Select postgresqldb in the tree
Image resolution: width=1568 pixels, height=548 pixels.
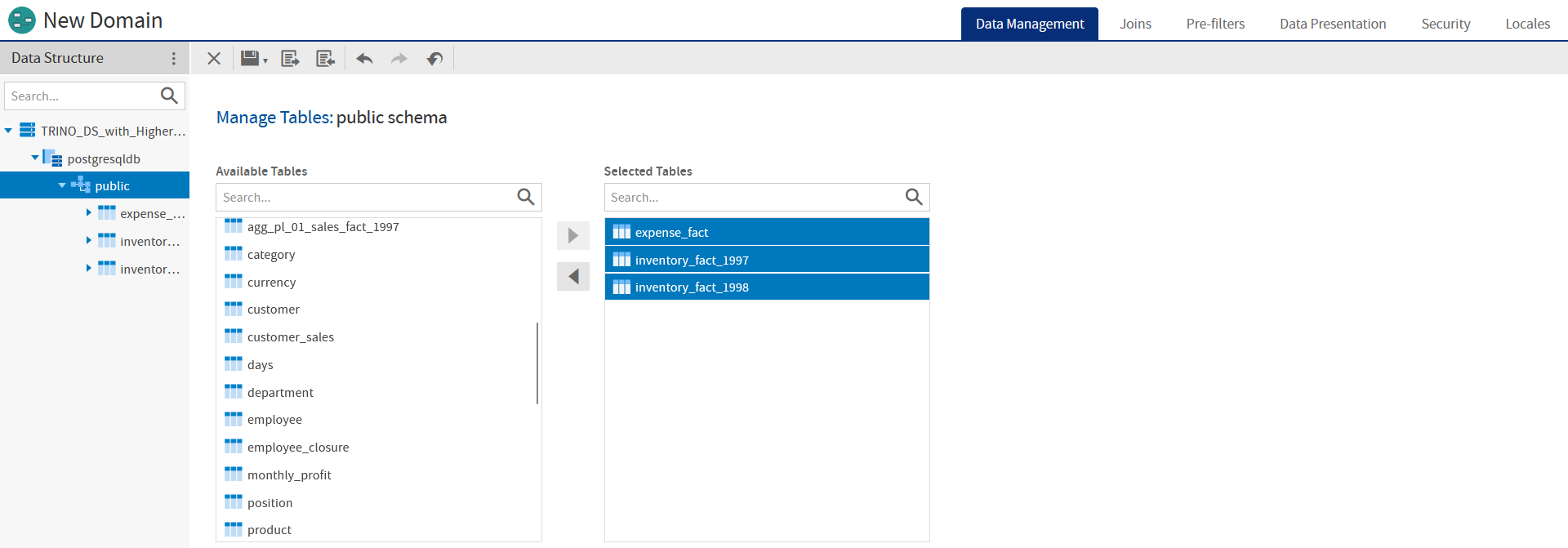[104, 158]
